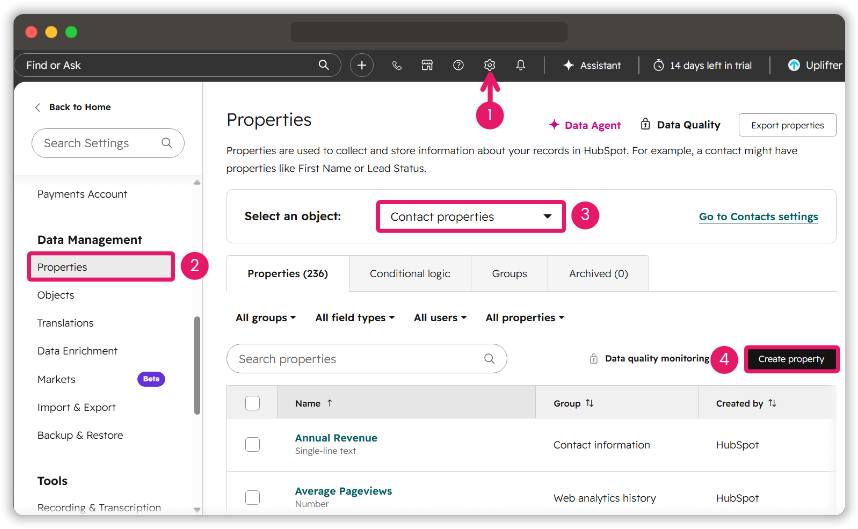Switch to the Properties (236) tab
The image size is (858, 529).
pos(288,274)
